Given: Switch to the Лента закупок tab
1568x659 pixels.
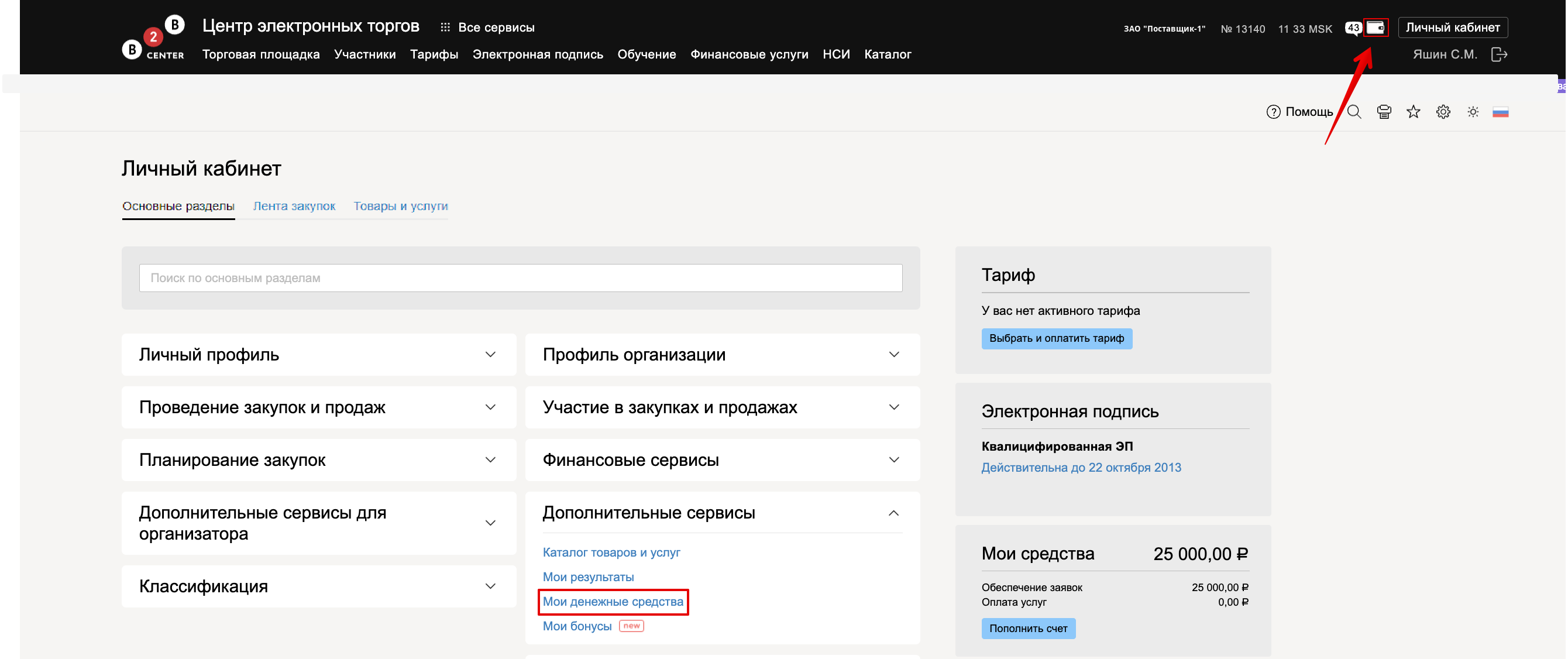Looking at the screenshot, I should tap(294, 206).
